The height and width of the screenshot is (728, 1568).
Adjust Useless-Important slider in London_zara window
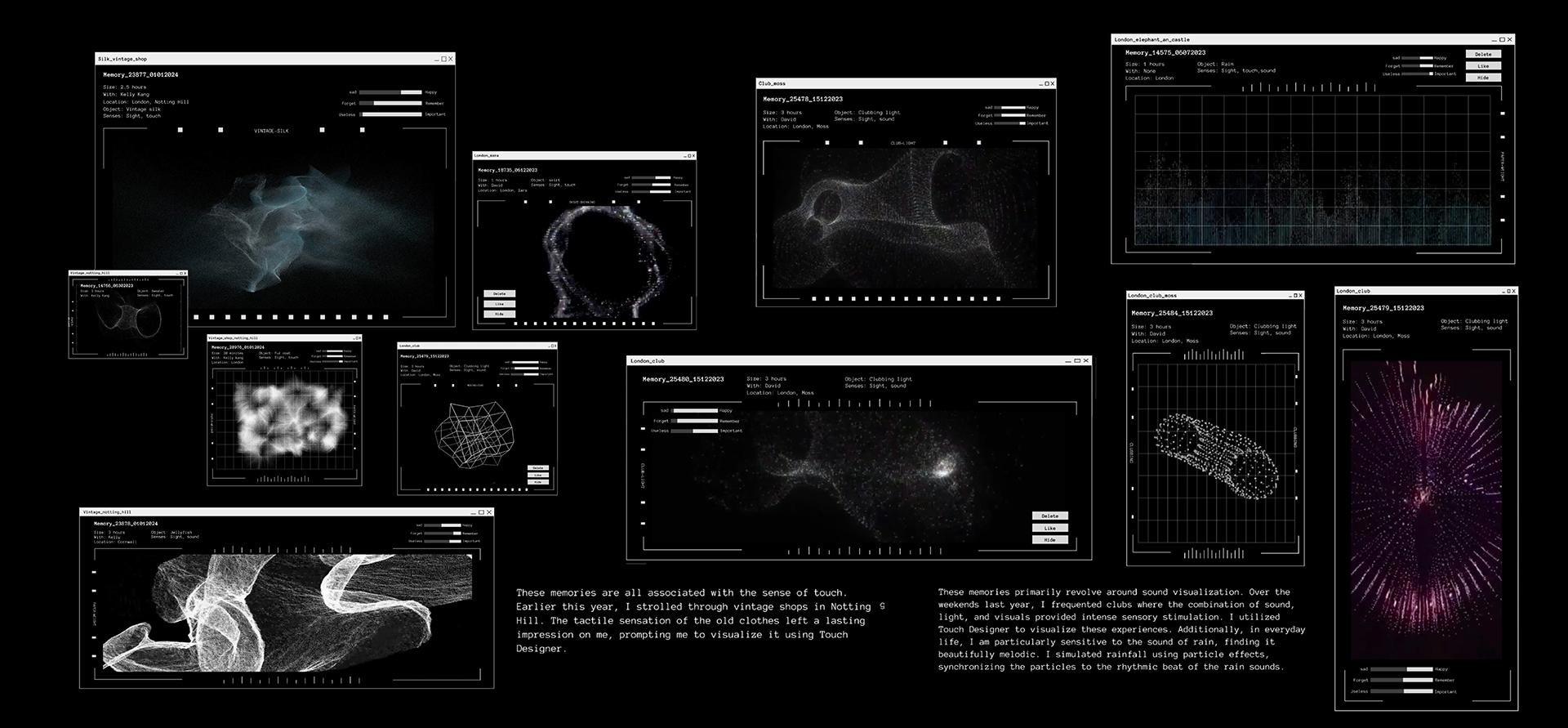tap(651, 192)
